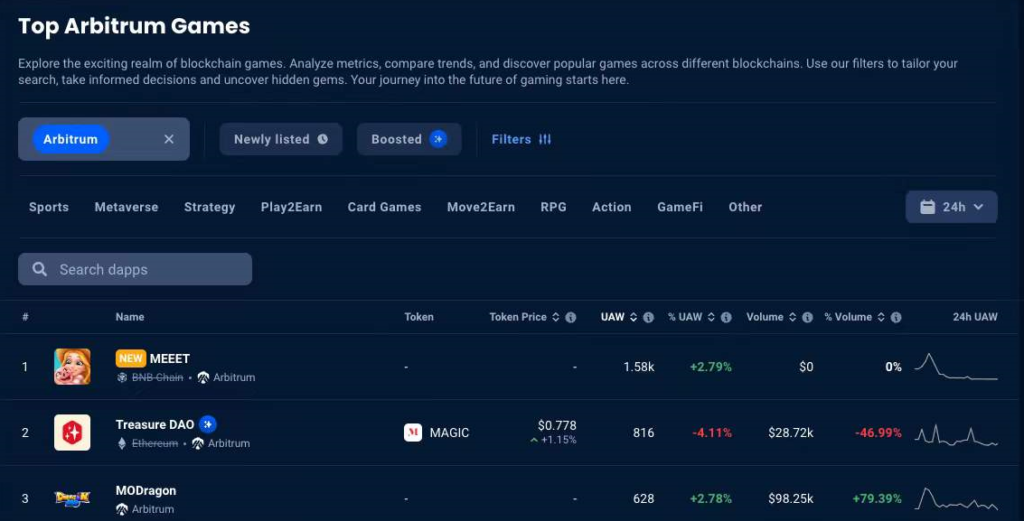Screen dimensions: 1024x521
Task: Click the % Volume info icon
Action: click(x=896, y=317)
